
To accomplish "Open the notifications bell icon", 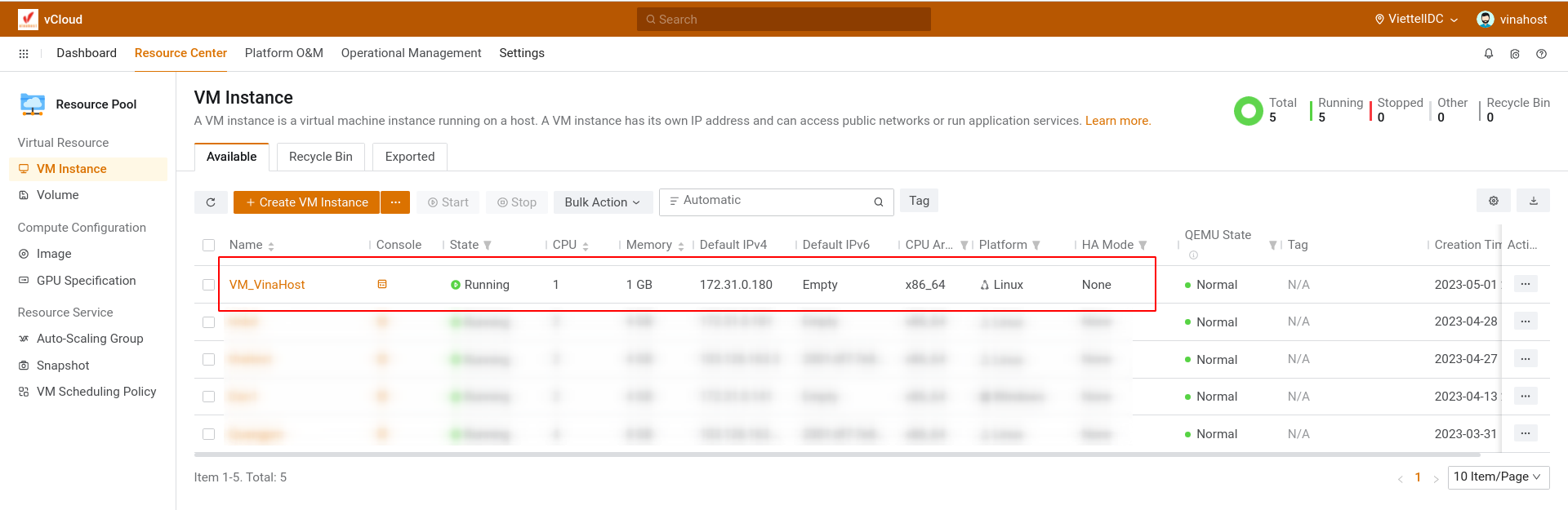I will coord(1488,54).
